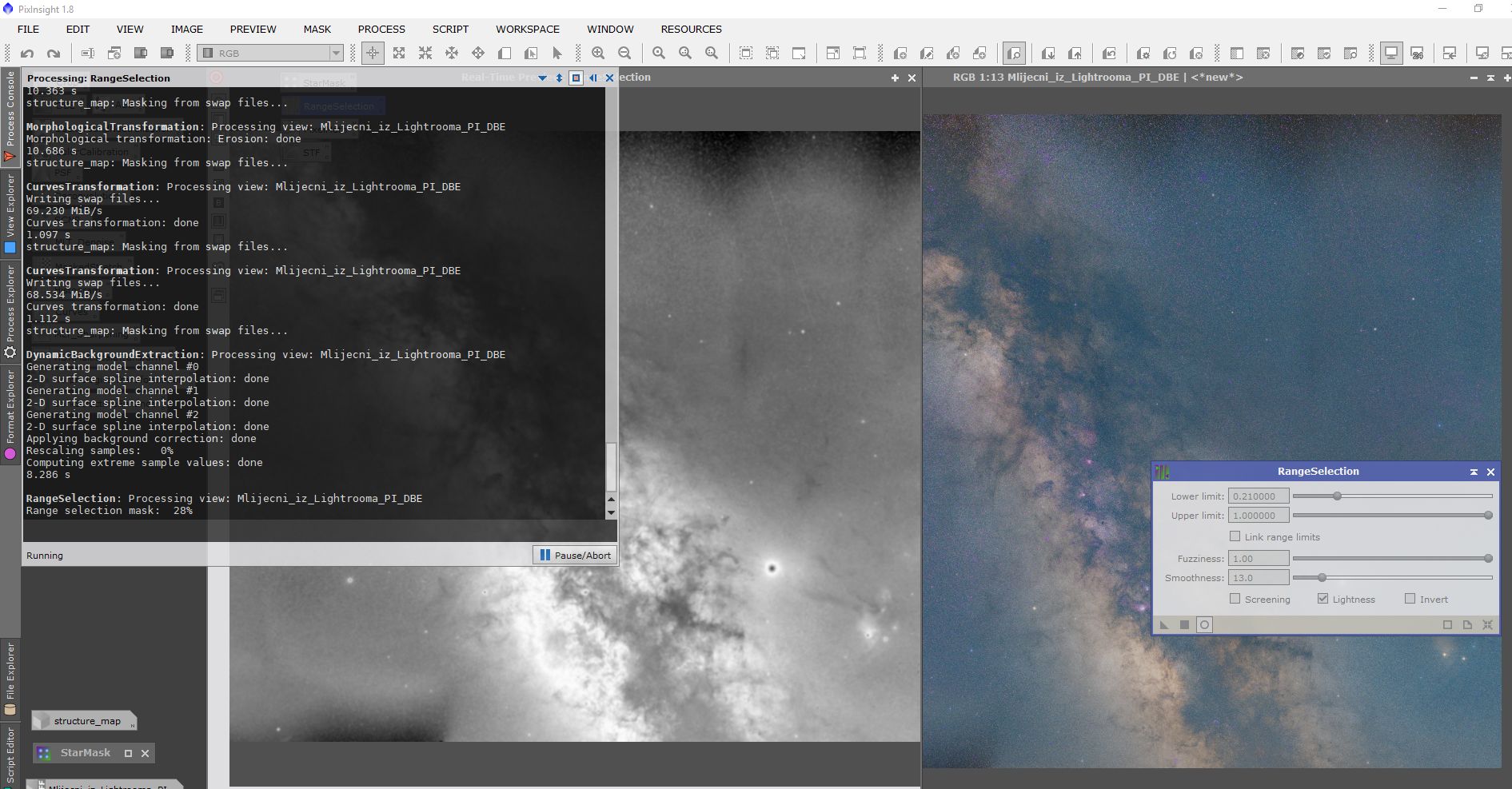Adjust the Smoothness slider handle
Image resolution: width=1512 pixels, height=789 pixels.
click(x=1322, y=577)
